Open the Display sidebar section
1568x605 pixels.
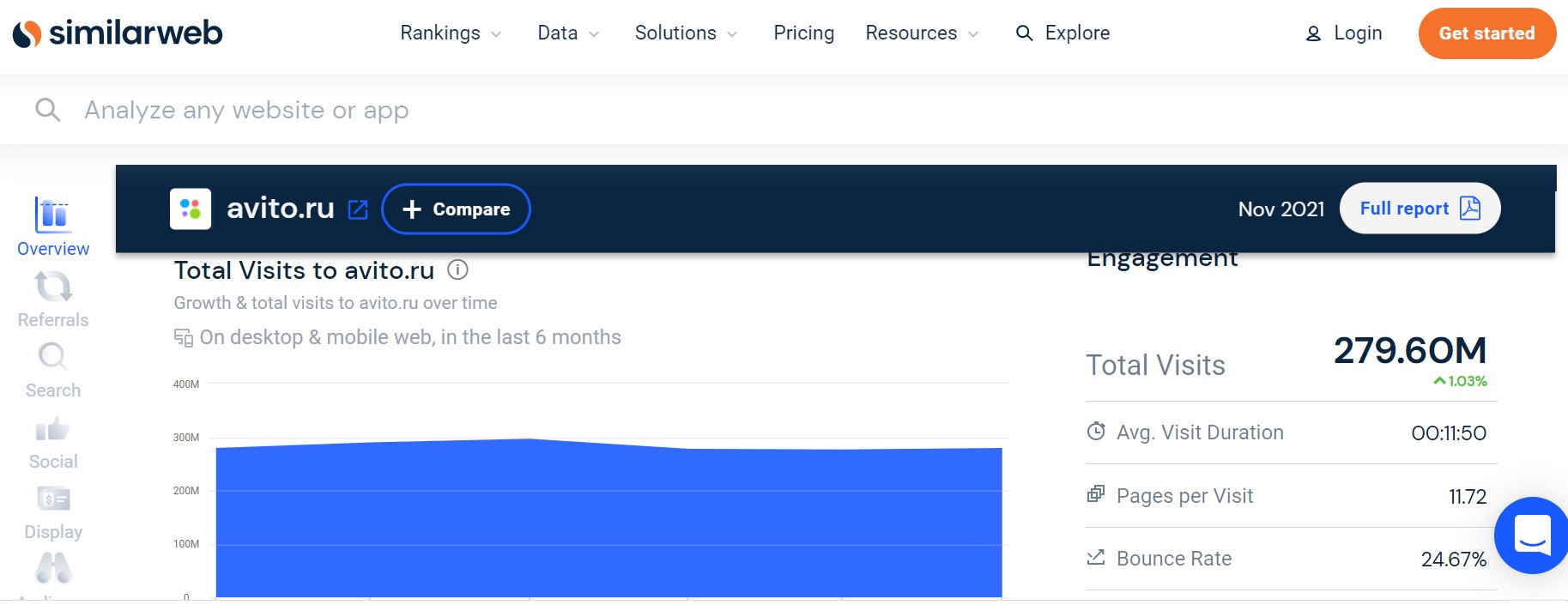tap(53, 513)
